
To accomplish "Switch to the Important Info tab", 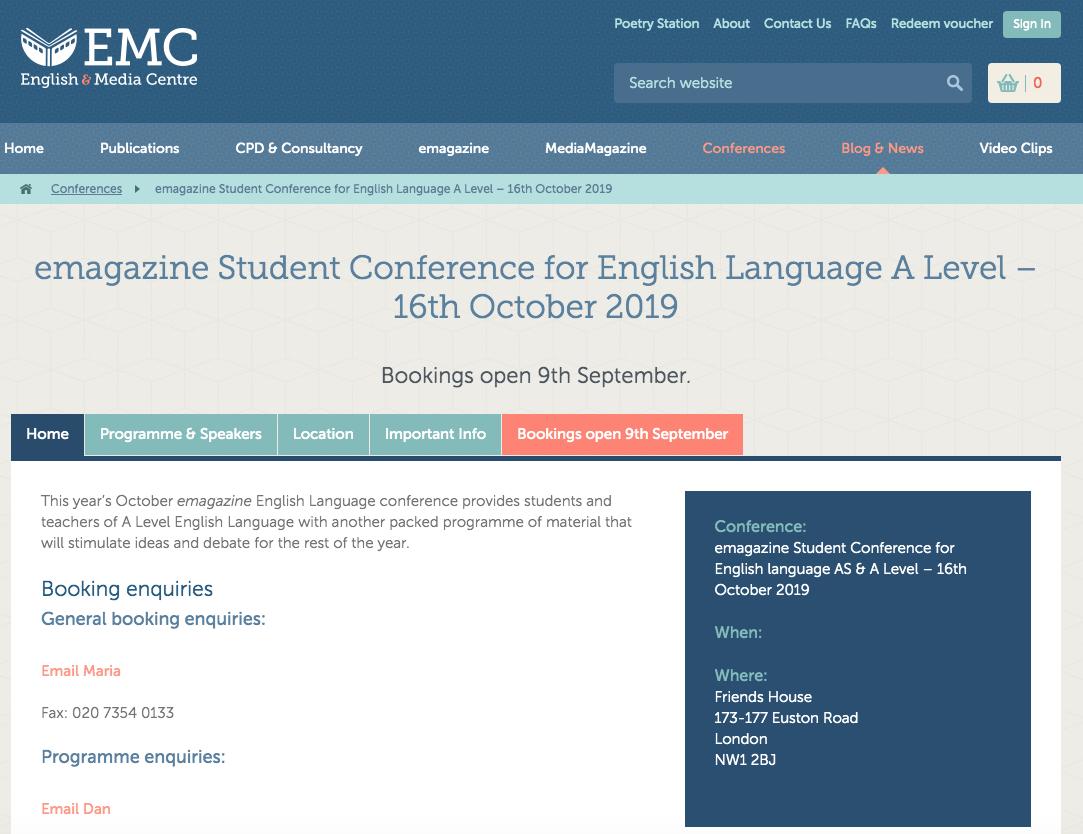I will pyautogui.click(x=435, y=434).
